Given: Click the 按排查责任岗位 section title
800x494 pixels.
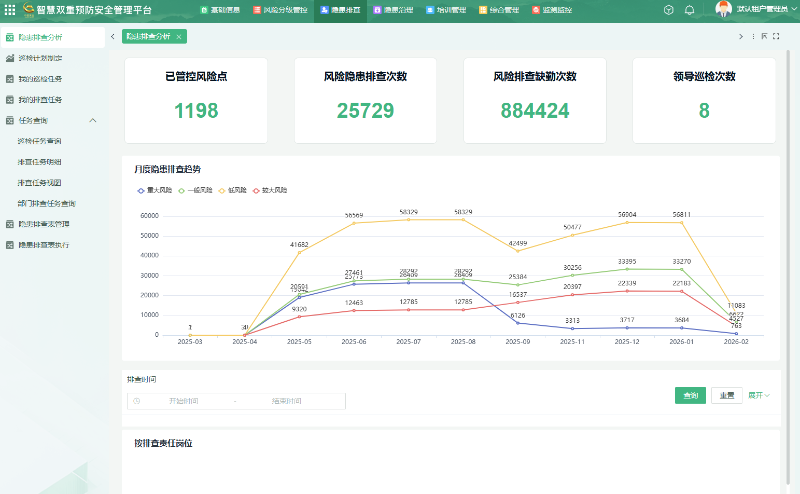Looking at the screenshot, I should click(163, 443).
